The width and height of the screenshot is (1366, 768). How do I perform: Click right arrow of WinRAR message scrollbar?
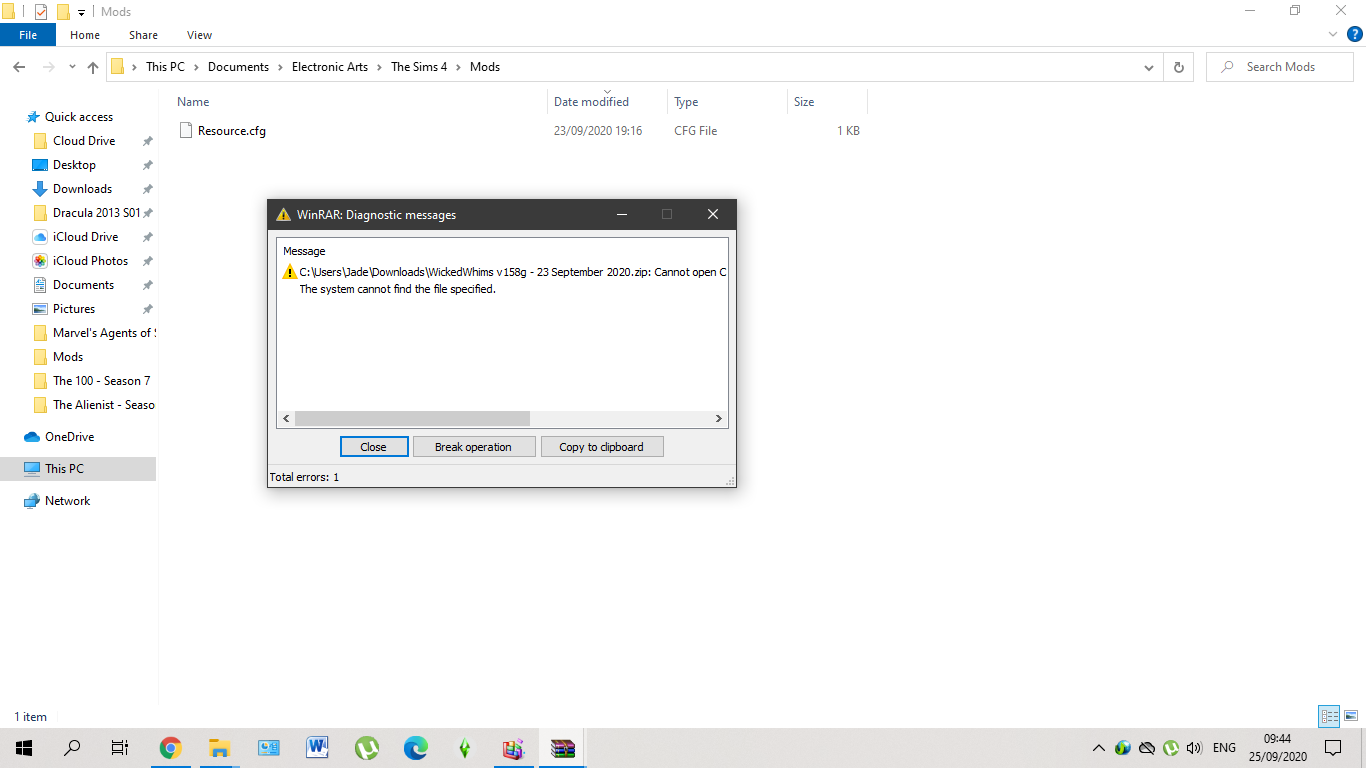(x=718, y=419)
